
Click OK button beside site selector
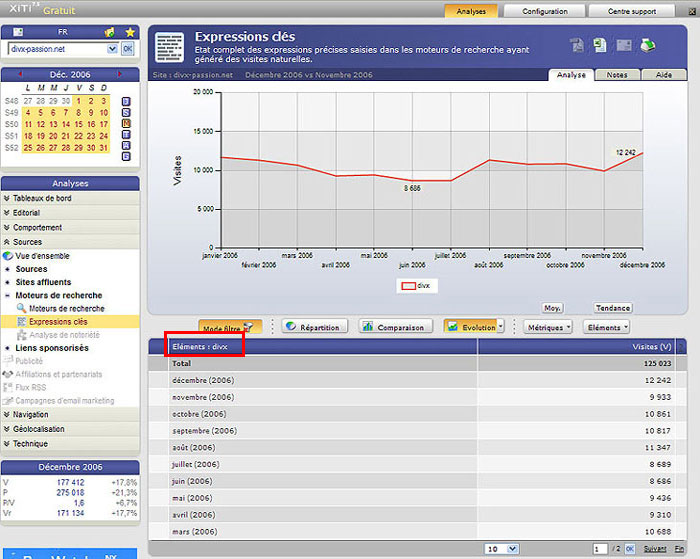point(128,49)
